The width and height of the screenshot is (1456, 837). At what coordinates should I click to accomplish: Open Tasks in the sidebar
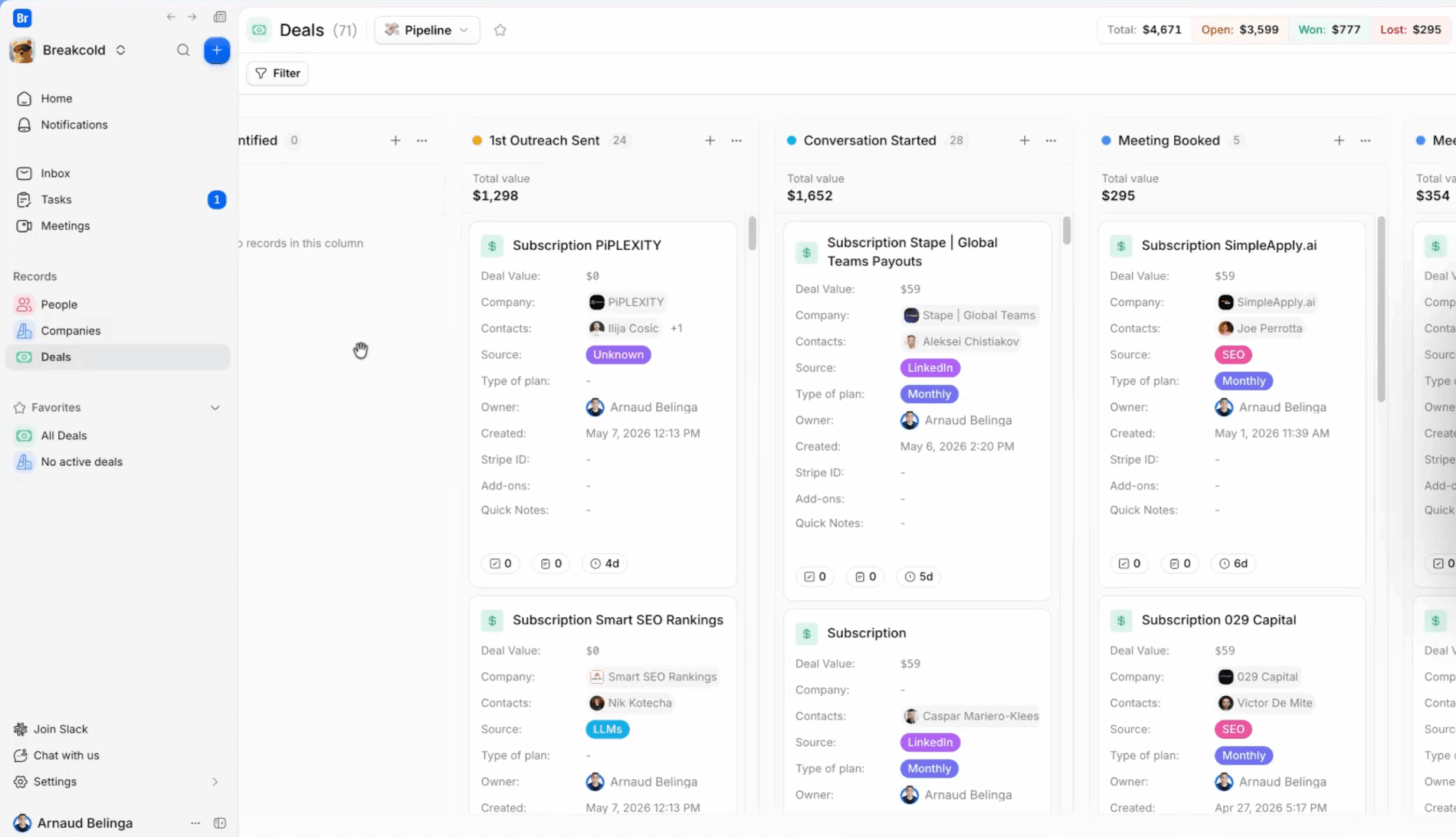click(117, 199)
